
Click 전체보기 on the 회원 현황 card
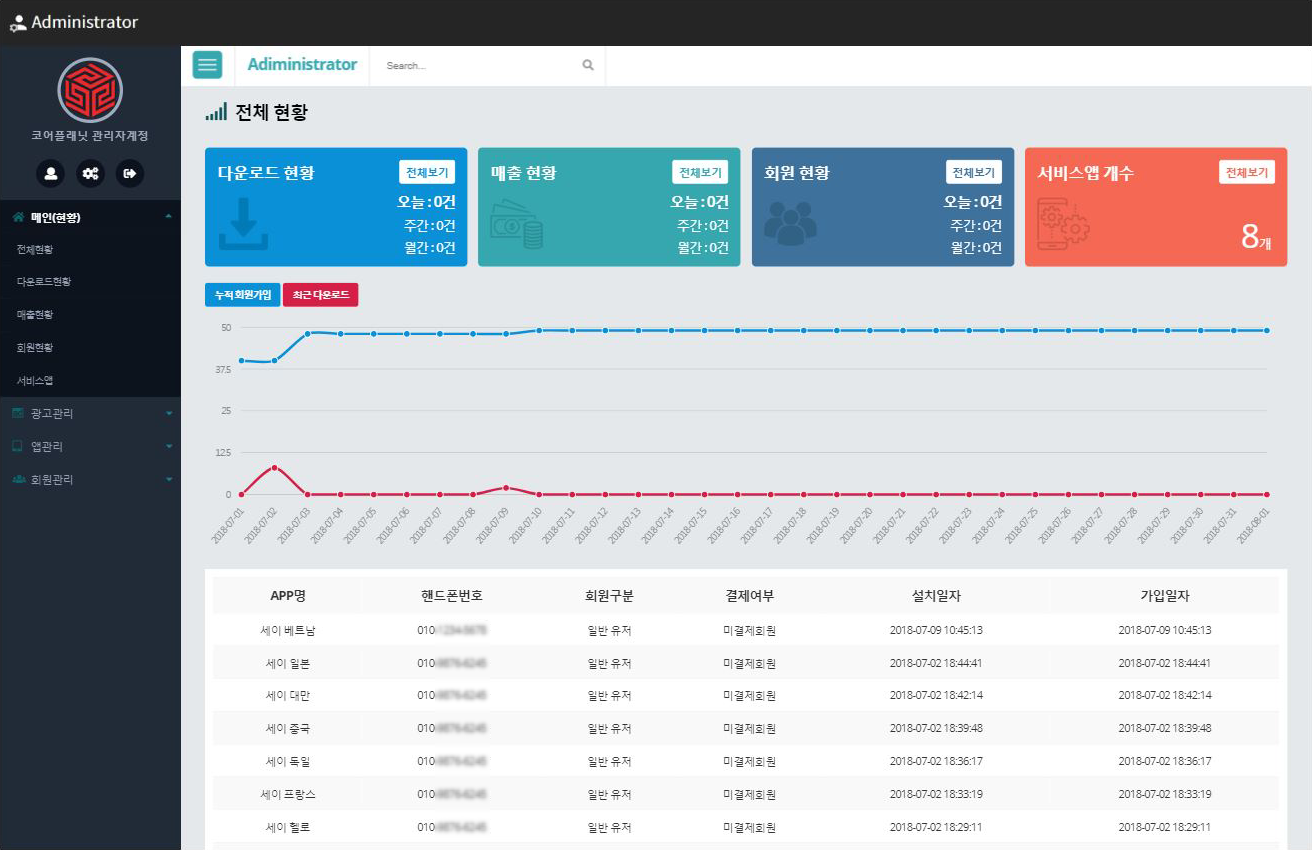click(974, 172)
